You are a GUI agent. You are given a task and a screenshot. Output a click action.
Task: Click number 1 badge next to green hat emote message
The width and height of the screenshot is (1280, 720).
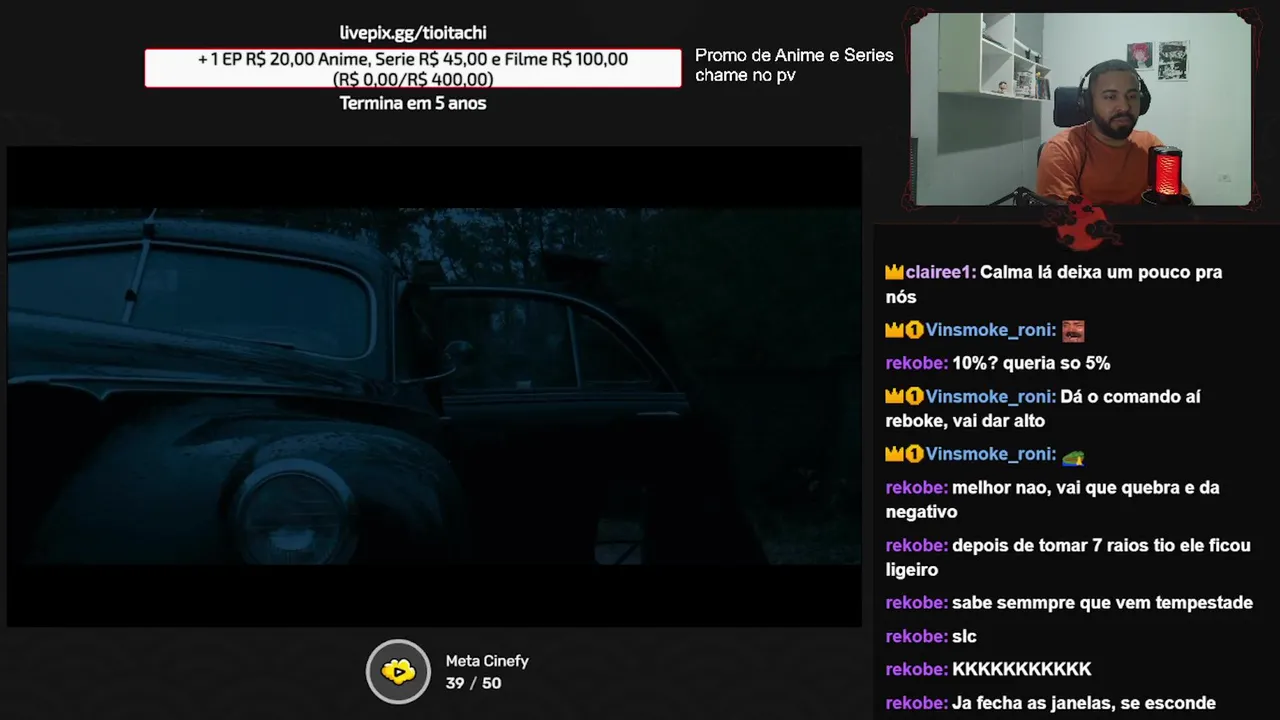coord(914,455)
